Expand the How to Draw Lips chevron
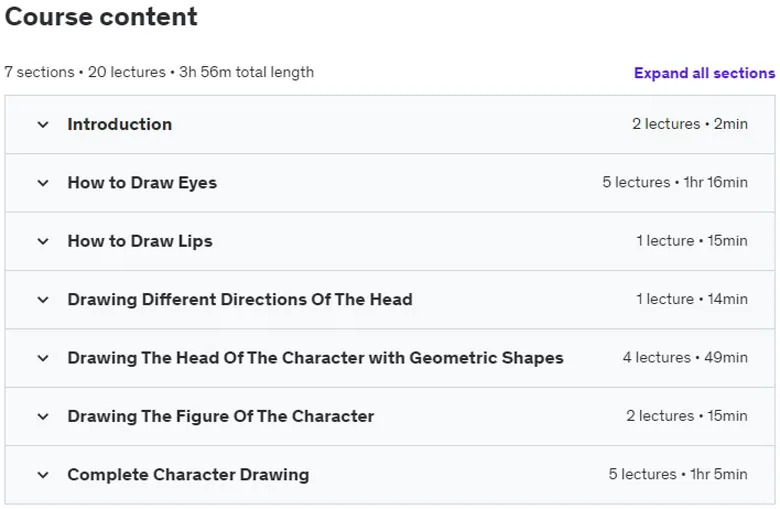This screenshot has width=780, height=509. [43, 241]
